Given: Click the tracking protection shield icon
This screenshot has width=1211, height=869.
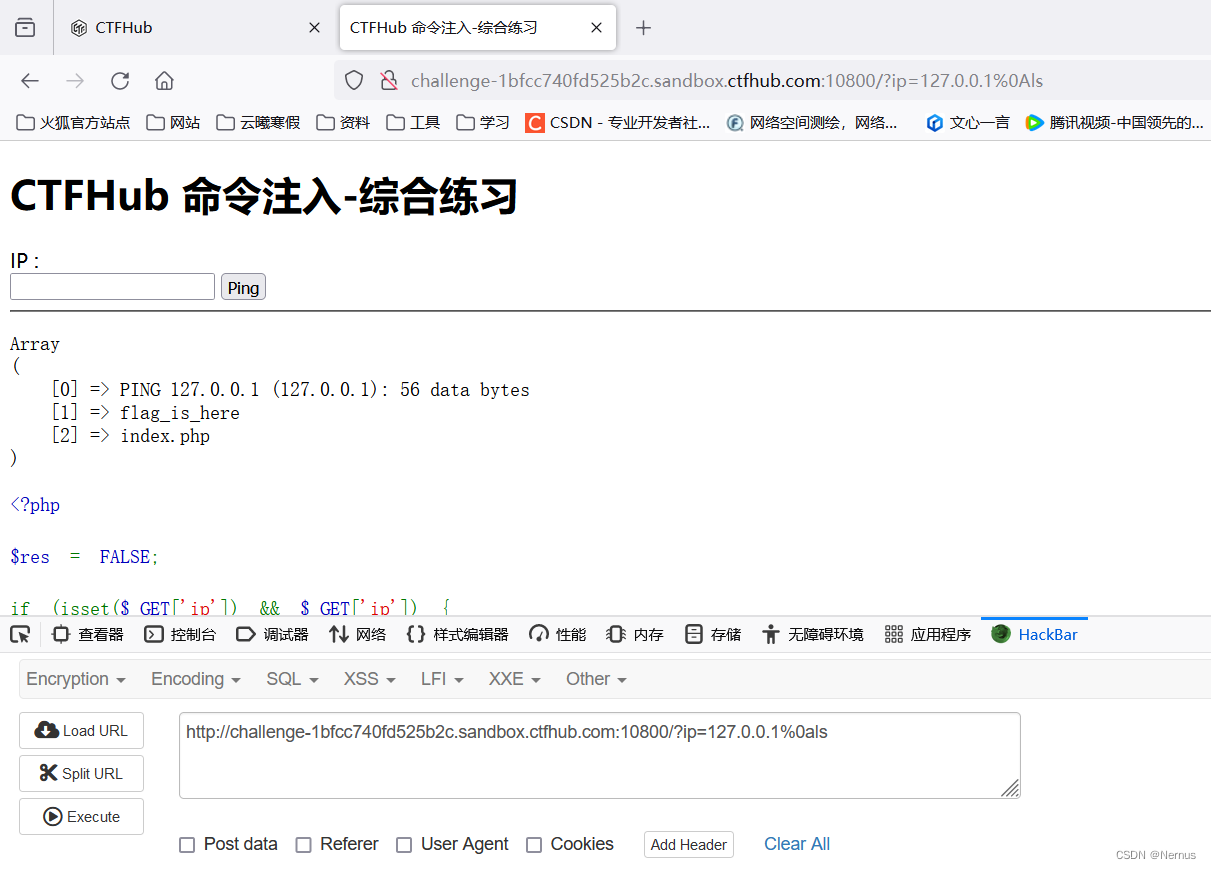Looking at the screenshot, I should click(354, 81).
